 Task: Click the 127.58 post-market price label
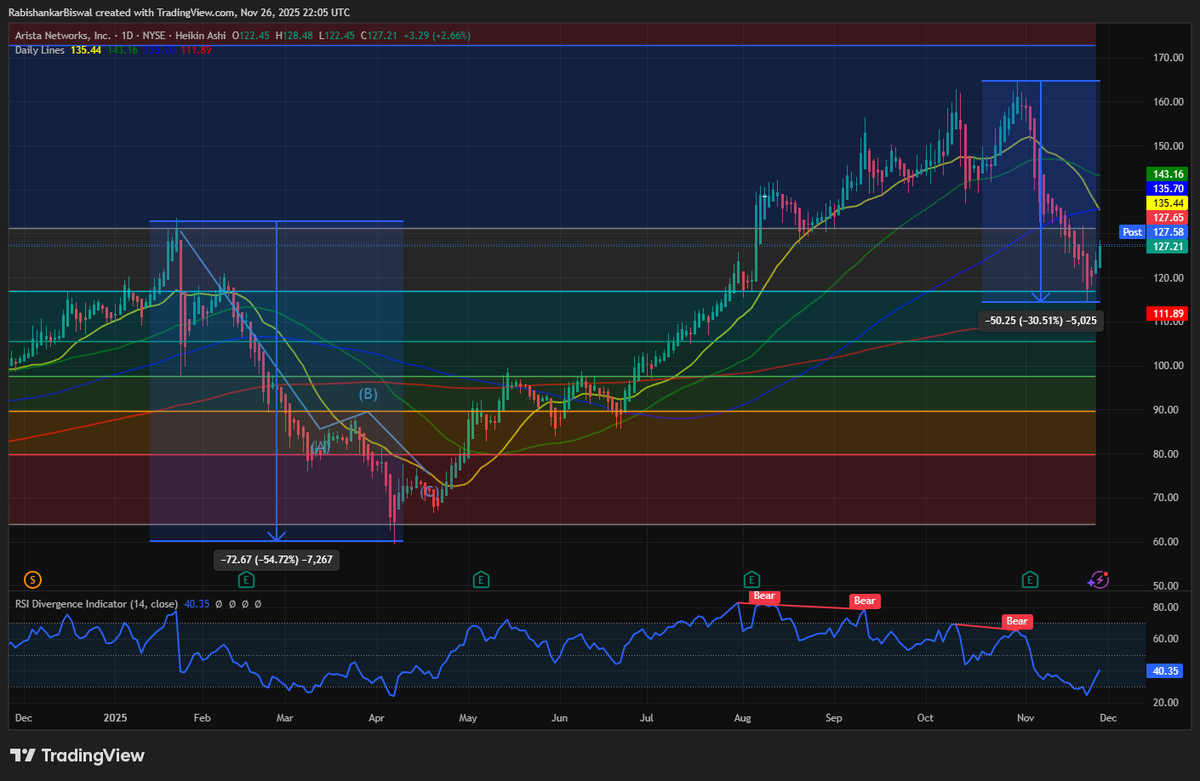(x=1165, y=232)
